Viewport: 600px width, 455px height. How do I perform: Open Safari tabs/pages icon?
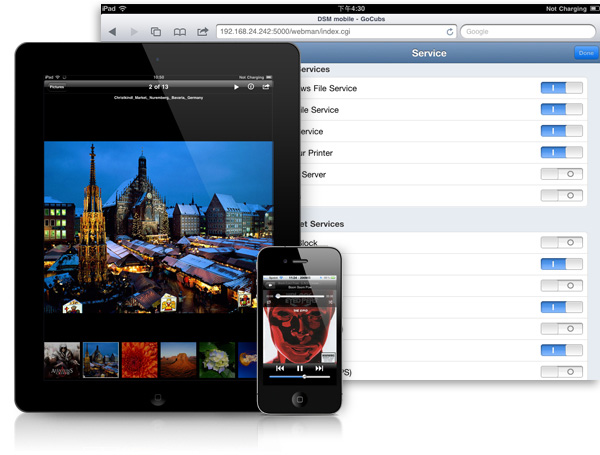pos(156,31)
